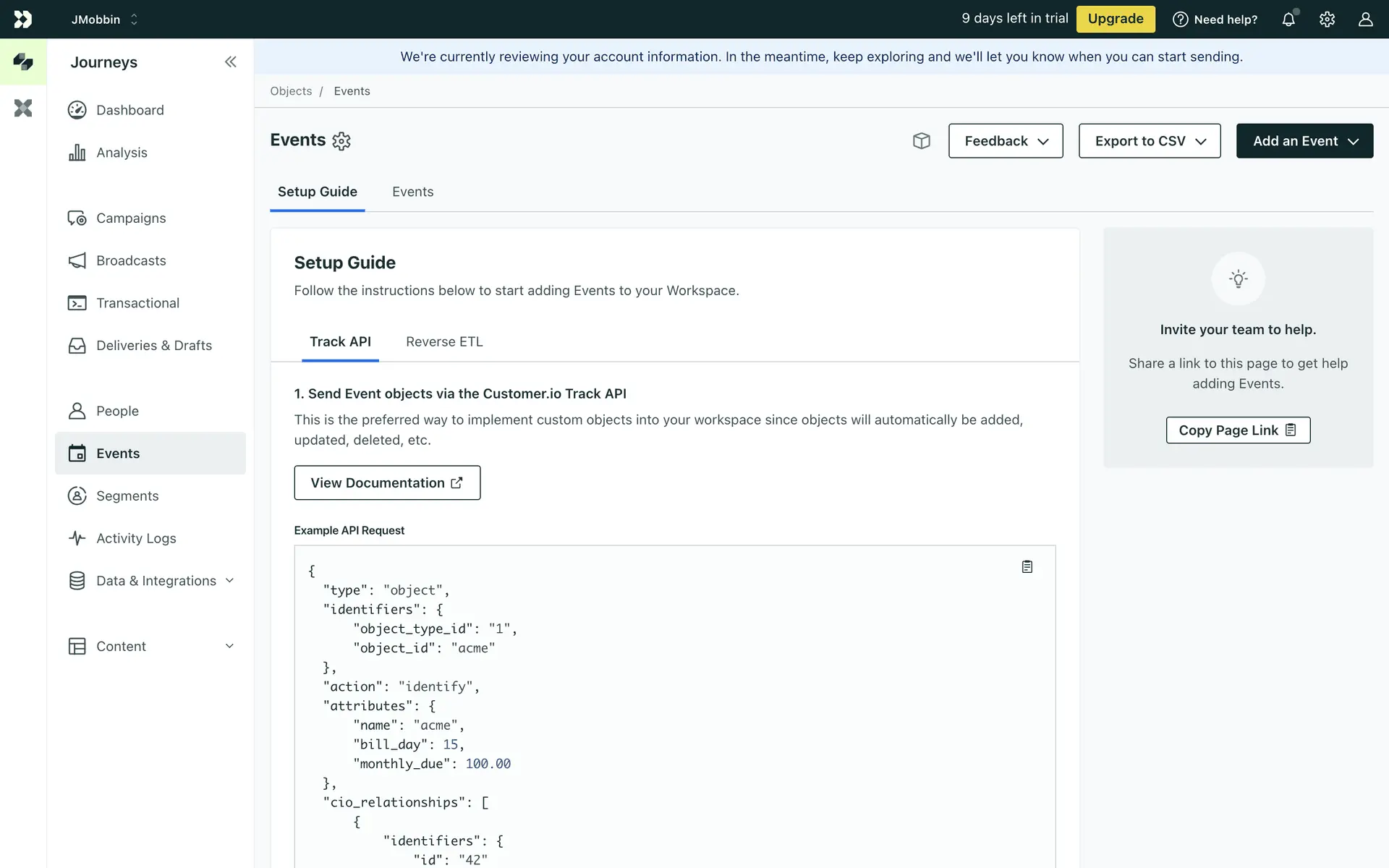Open the Export to CSV dropdown
Viewport: 1389px width, 868px height.
(x=1149, y=141)
